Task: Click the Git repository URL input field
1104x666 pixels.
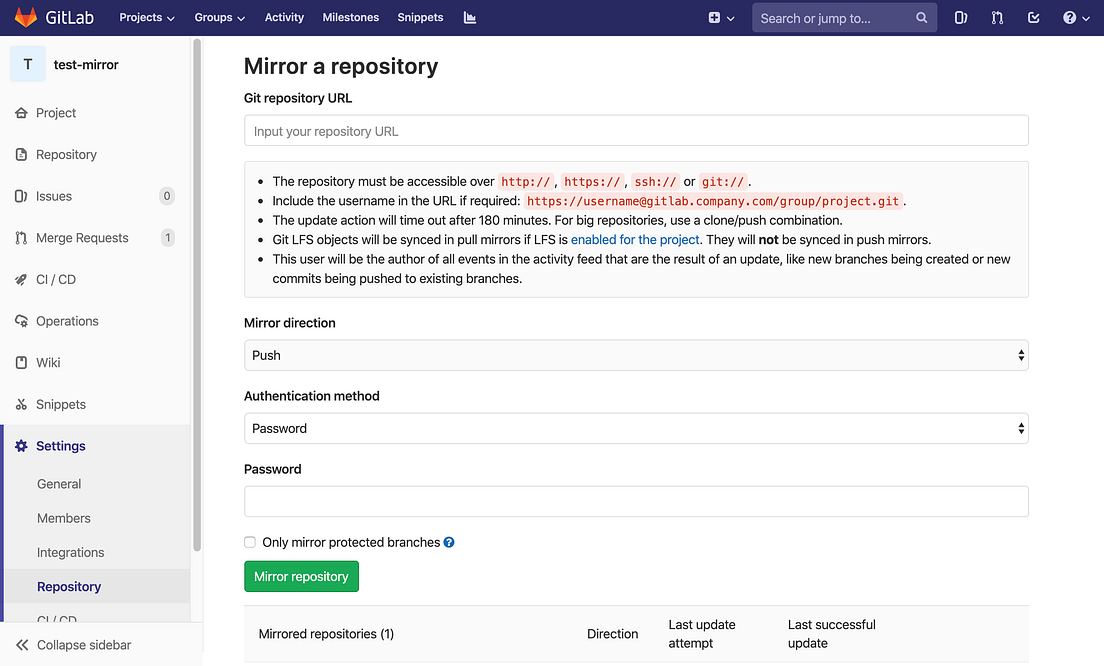Action: point(636,131)
